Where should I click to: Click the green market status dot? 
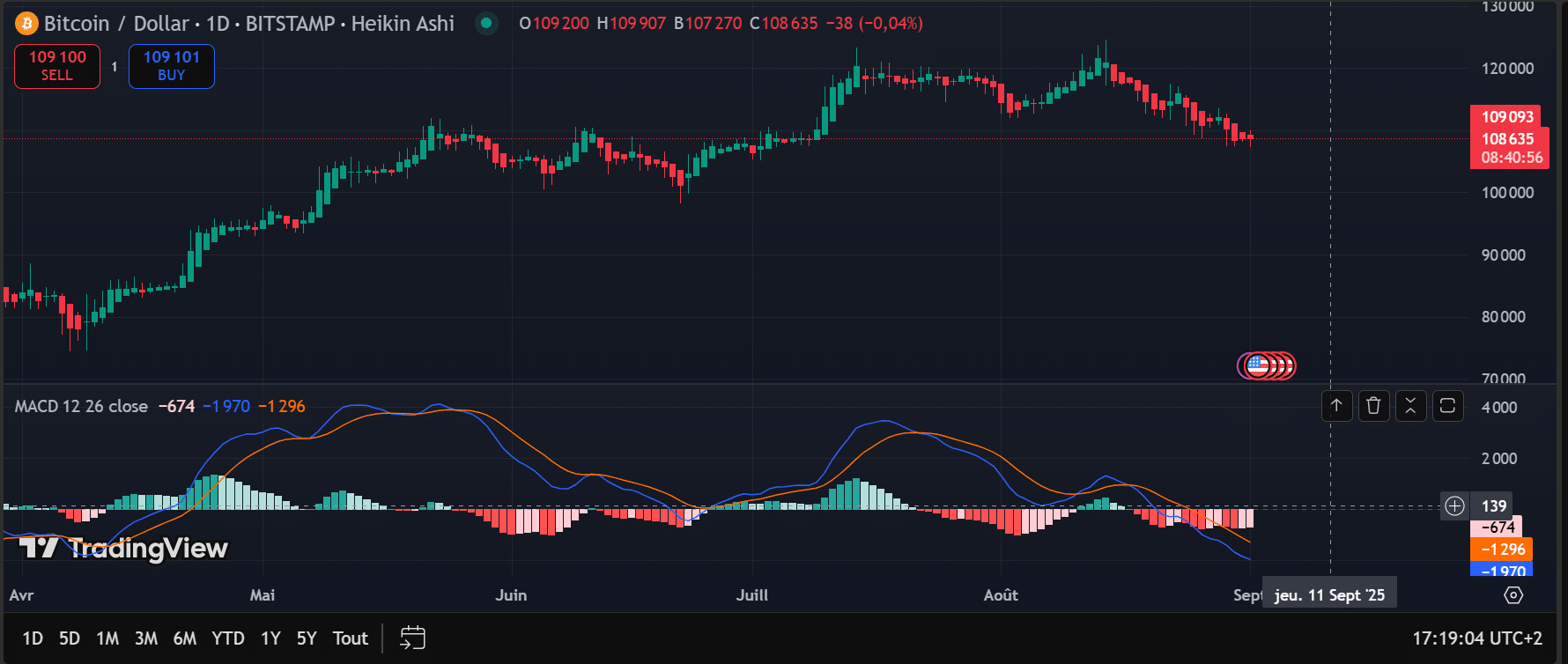[x=486, y=24]
